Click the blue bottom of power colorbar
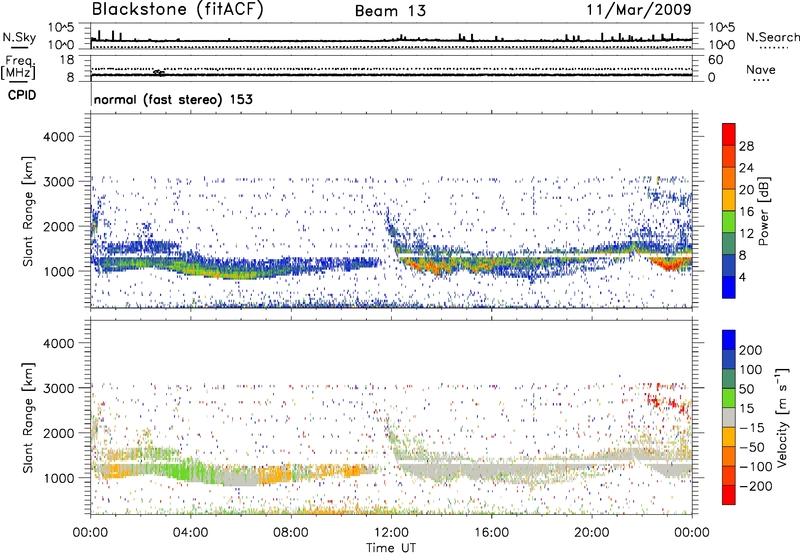Screen dimensions: 800x554 [729, 287]
